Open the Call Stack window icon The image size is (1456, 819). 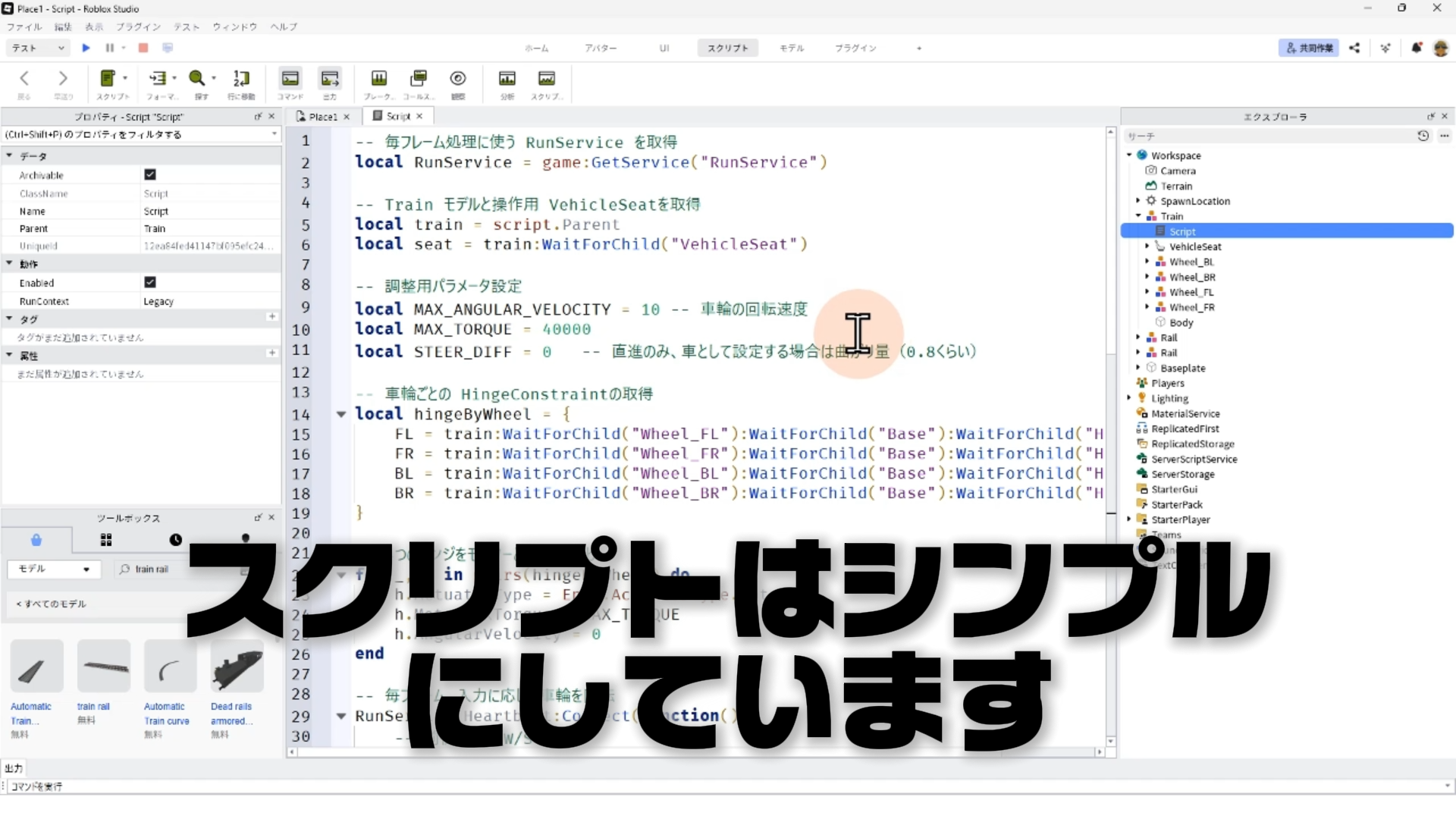point(418,79)
